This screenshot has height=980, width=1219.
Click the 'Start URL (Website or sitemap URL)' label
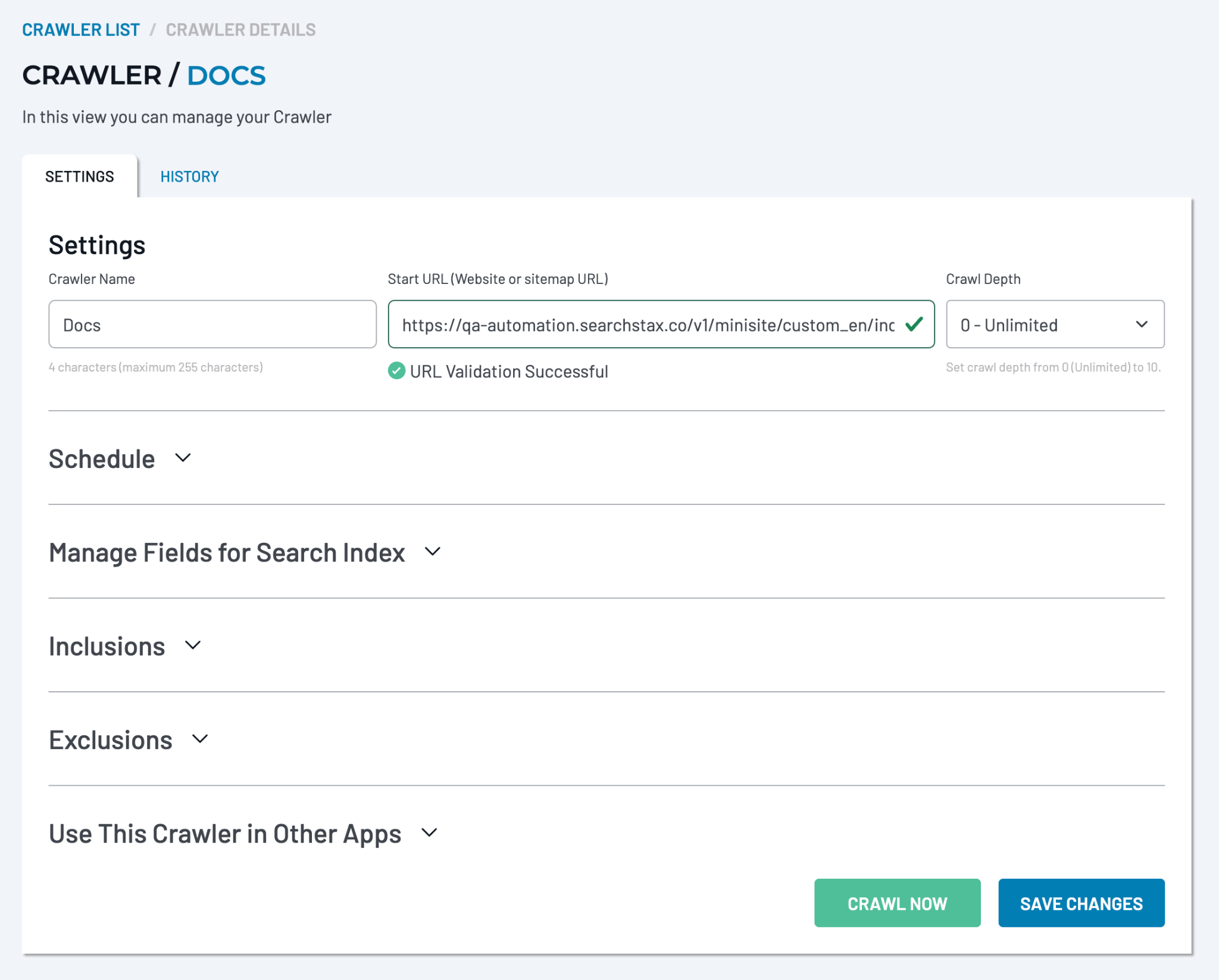[498, 279]
